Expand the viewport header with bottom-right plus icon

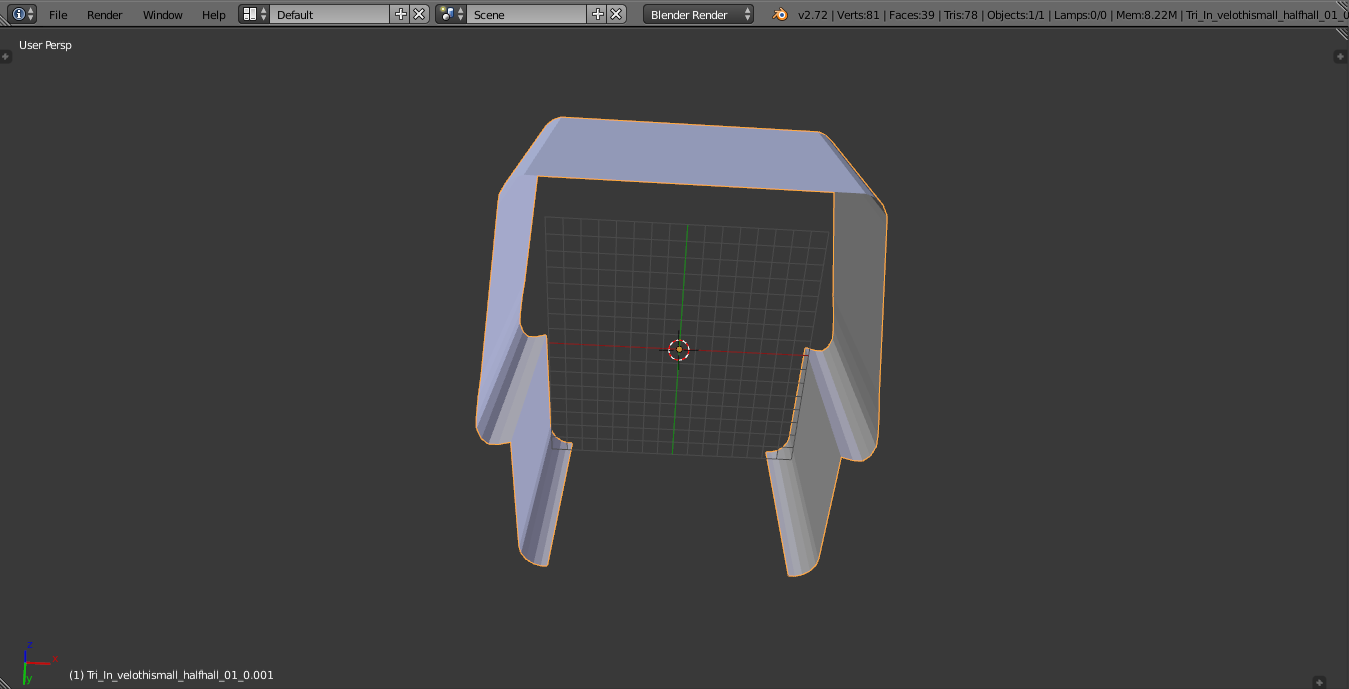point(1319,681)
